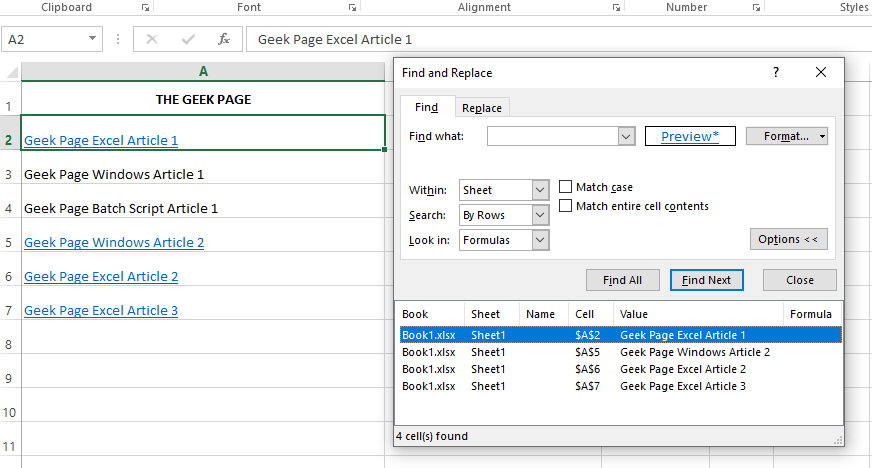Expand the Within dropdown set to Sheet
The image size is (872, 468).
coord(540,190)
